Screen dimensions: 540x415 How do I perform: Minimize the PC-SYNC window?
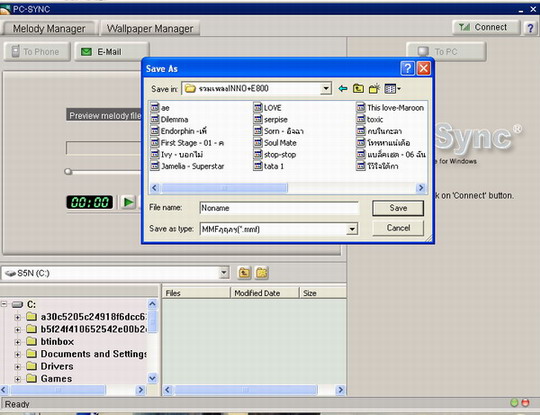pos(521,10)
